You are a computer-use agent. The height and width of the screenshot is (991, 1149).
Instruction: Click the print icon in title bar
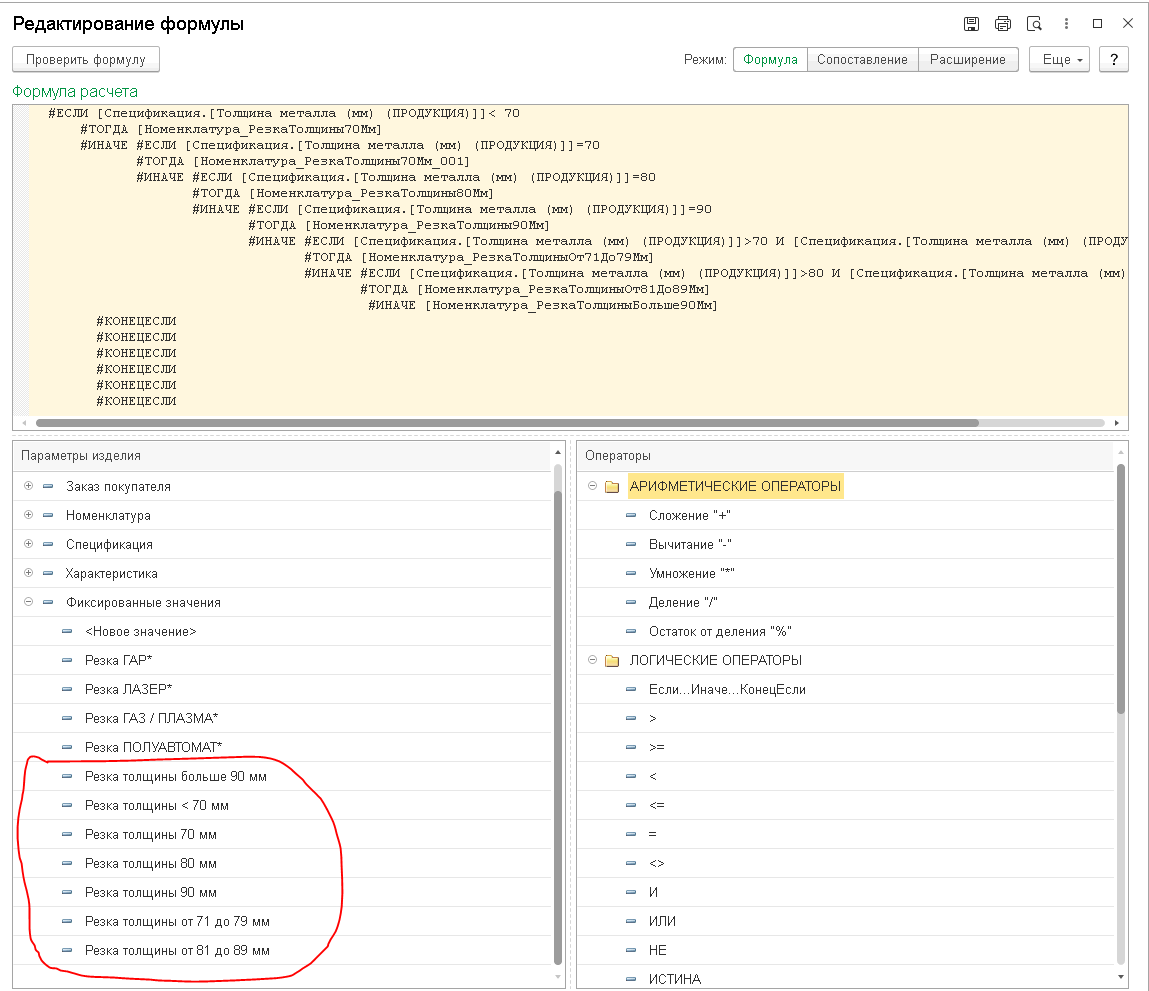tap(1003, 24)
